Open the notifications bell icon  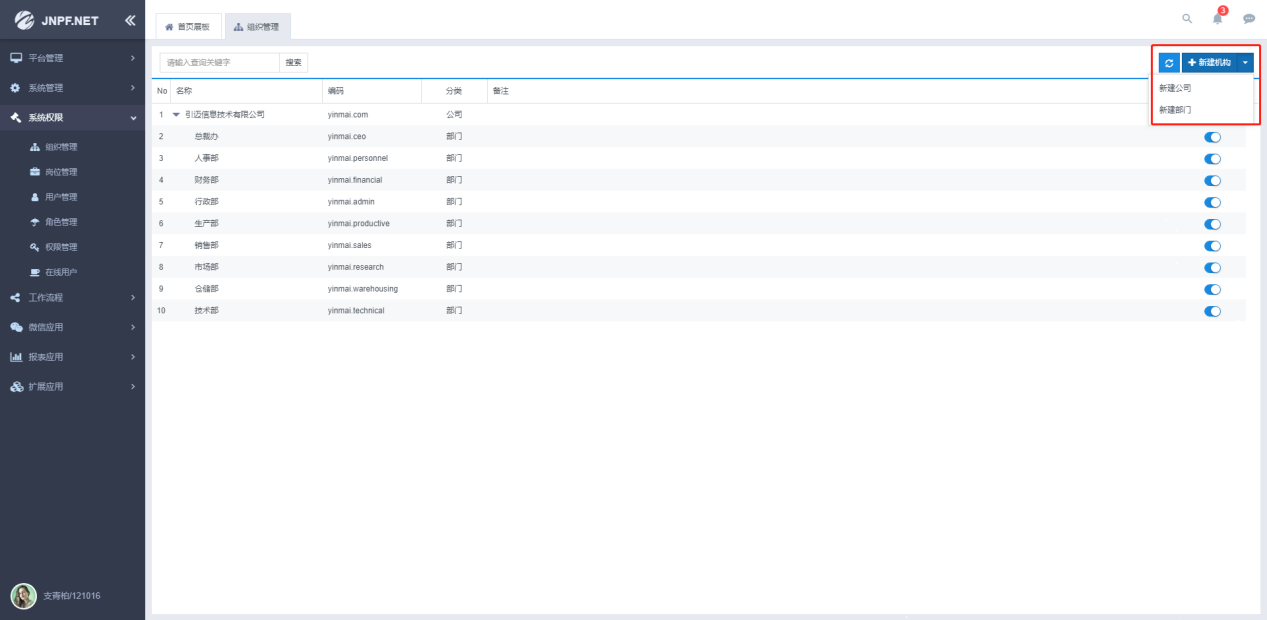pyautogui.click(x=1217, y=18)
